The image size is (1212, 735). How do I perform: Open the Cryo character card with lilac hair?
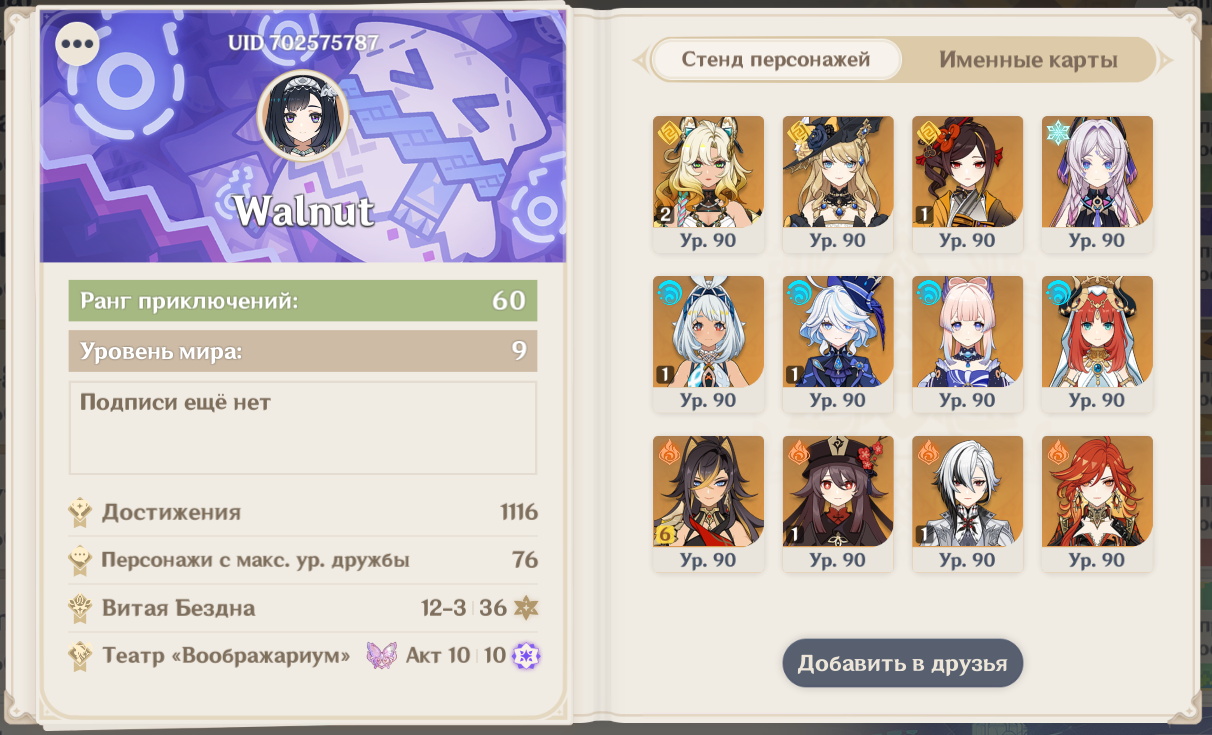1097,183
